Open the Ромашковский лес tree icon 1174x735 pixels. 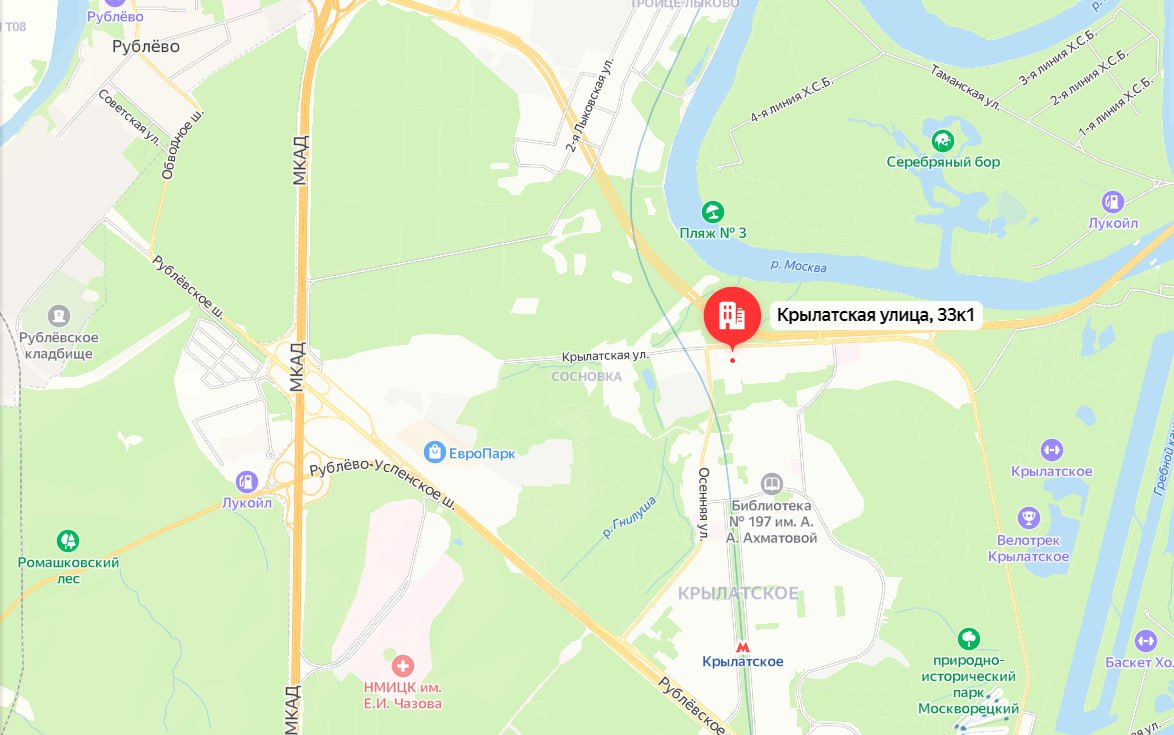(x=67, y=540)
